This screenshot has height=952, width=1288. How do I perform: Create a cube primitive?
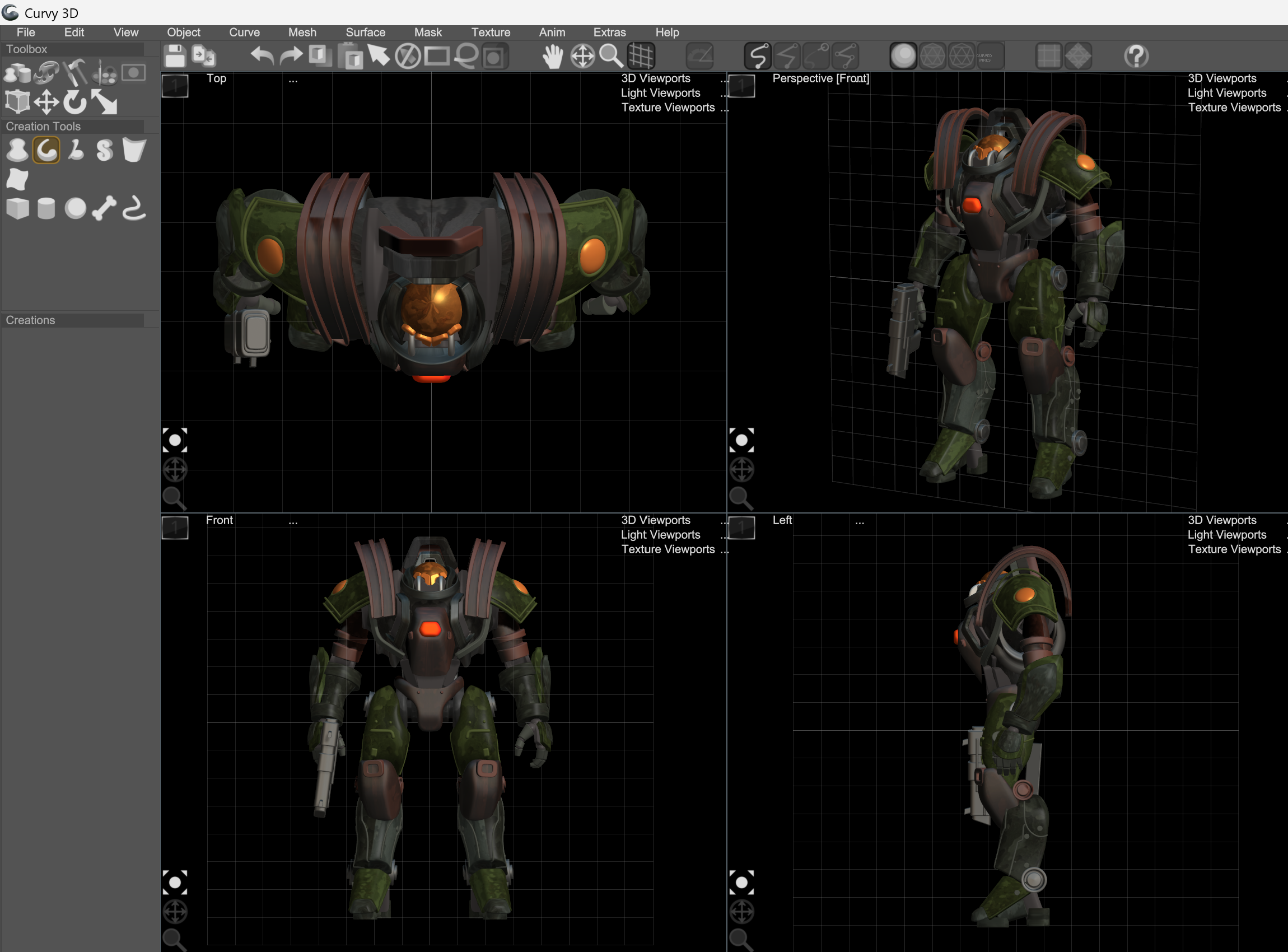[x=17, y=208]
